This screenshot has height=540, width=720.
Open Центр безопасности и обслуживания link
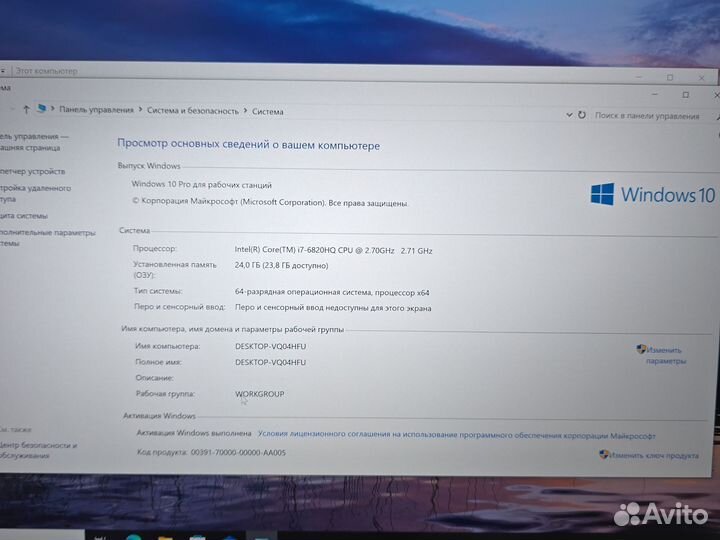tap(38, 450)
